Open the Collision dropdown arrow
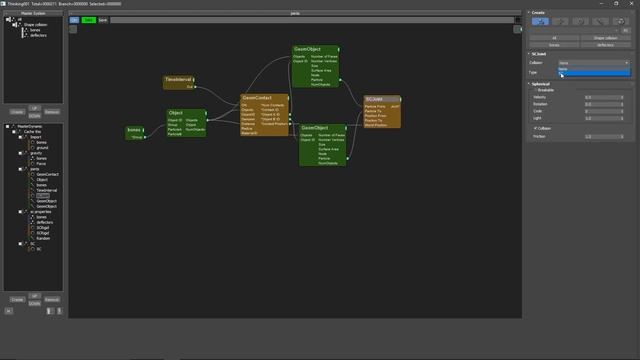640x360 pixels. (627, 63)
